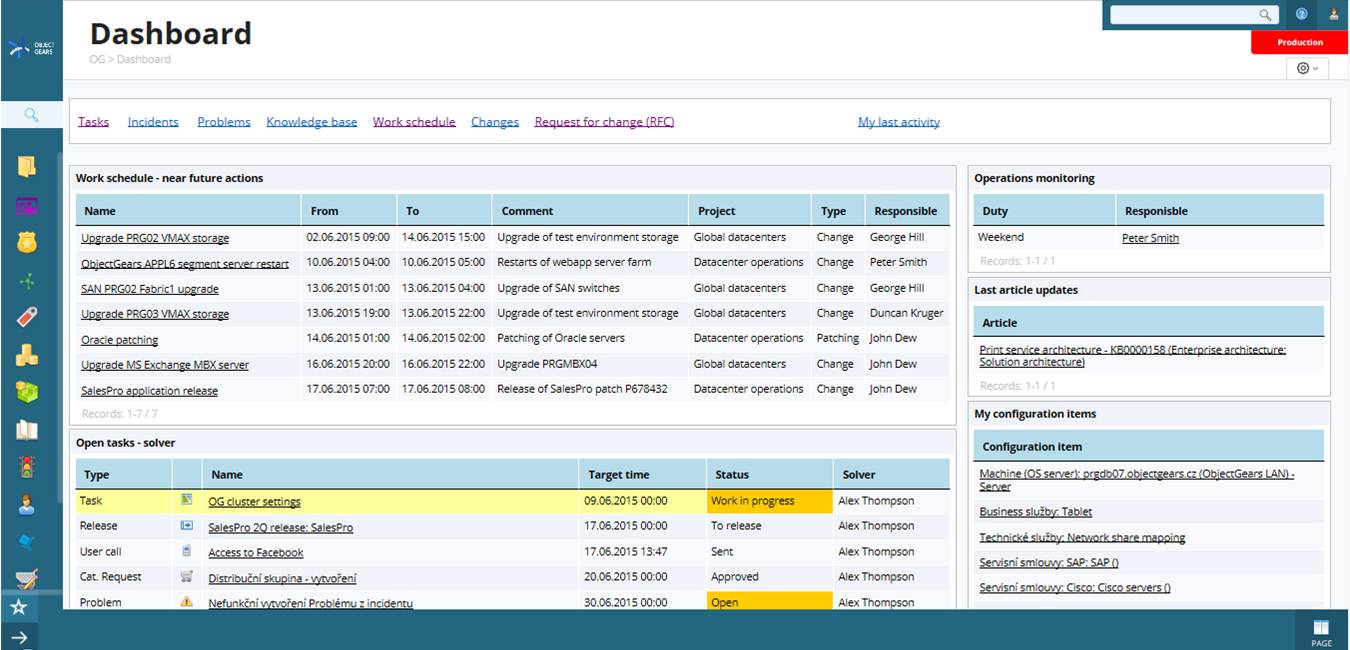Image resolution: width=1350 pixels, height=650 pixels.
Task: Open the yellow stacked blocks sidebar icon
Action: [27, 355]
